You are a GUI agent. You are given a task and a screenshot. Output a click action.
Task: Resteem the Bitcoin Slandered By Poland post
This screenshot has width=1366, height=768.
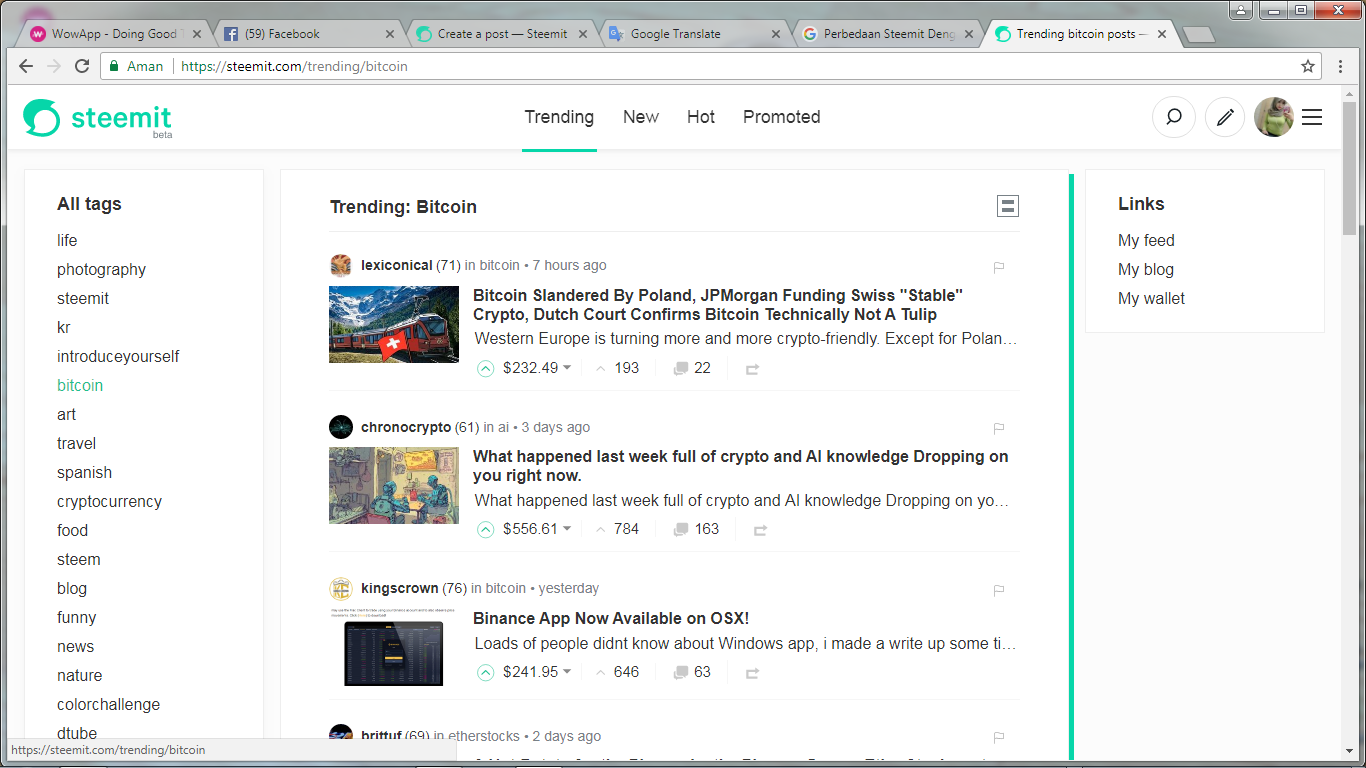(x=752, y=369)
